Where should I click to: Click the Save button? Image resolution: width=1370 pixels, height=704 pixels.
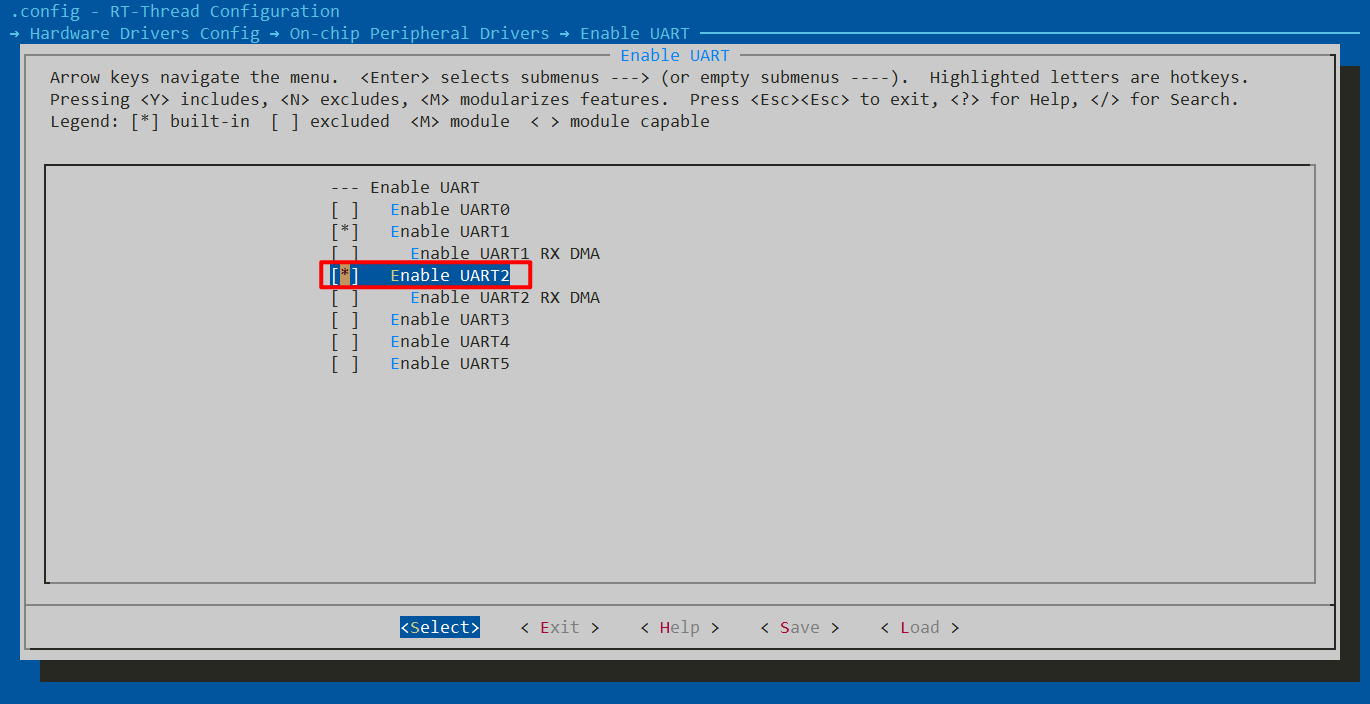point(800,627)
